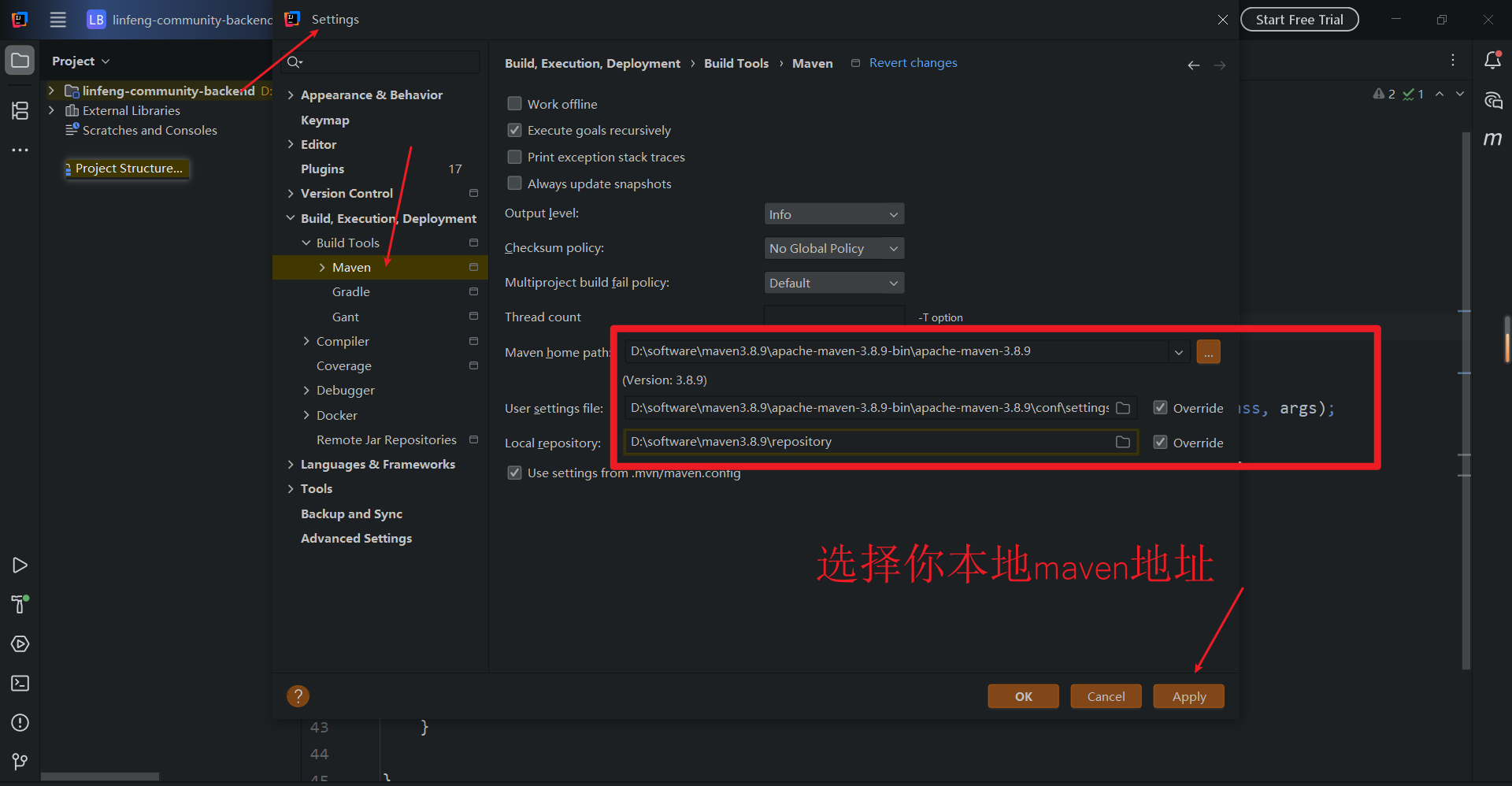Open the Run tool window
Image resolution: width=1512 pixels, height=786 pixels.
click(x=20, y=565)
